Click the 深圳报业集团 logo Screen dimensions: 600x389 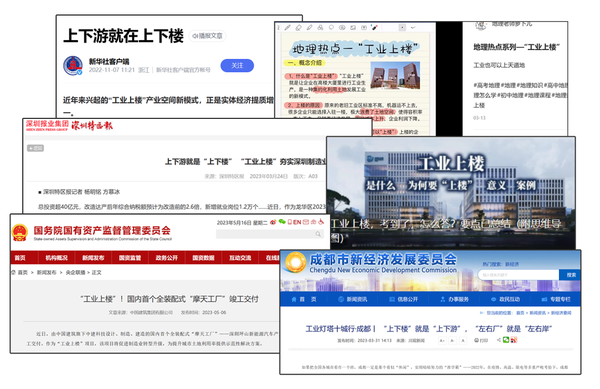[x=47, y=125]
